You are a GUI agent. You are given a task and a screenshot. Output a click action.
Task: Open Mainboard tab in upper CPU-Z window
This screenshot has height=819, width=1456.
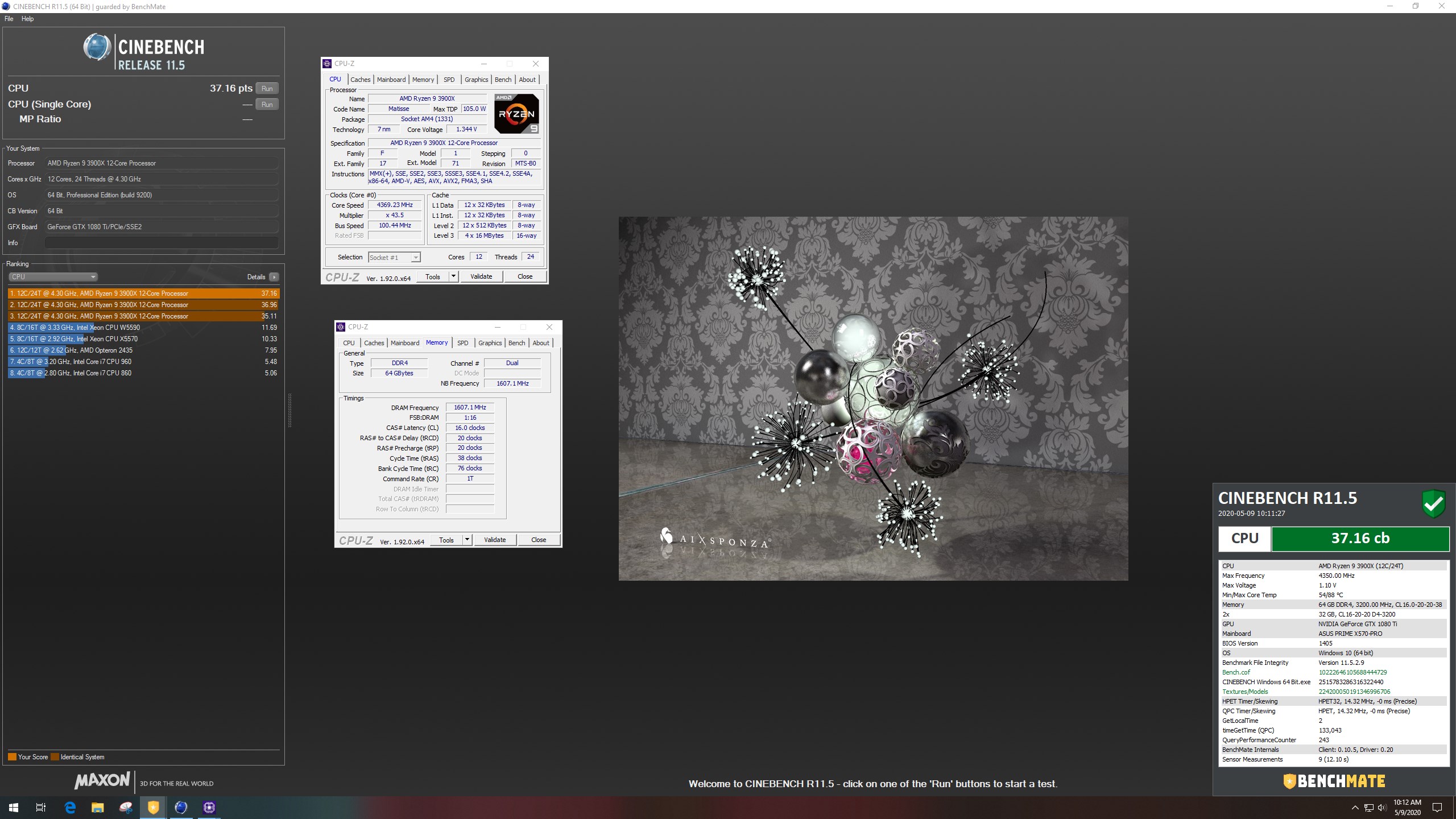click(391, 80)
